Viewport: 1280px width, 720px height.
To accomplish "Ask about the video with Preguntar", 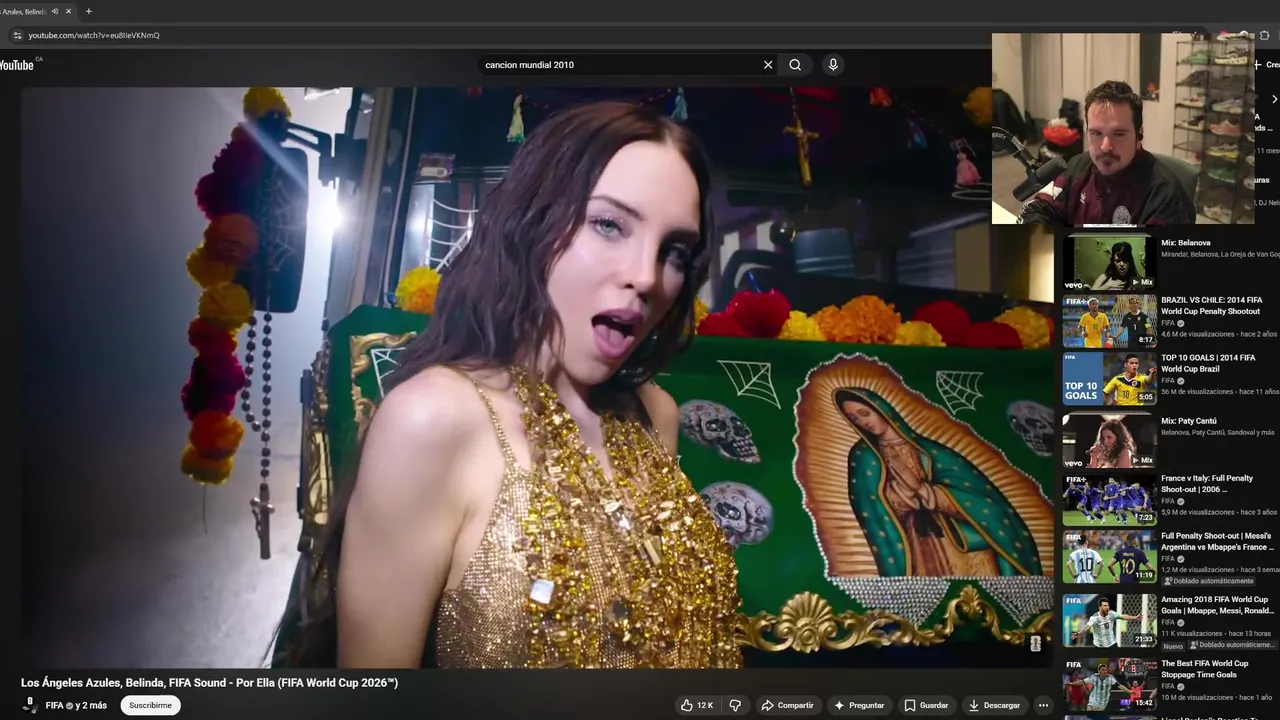I will tap(859, 705).
